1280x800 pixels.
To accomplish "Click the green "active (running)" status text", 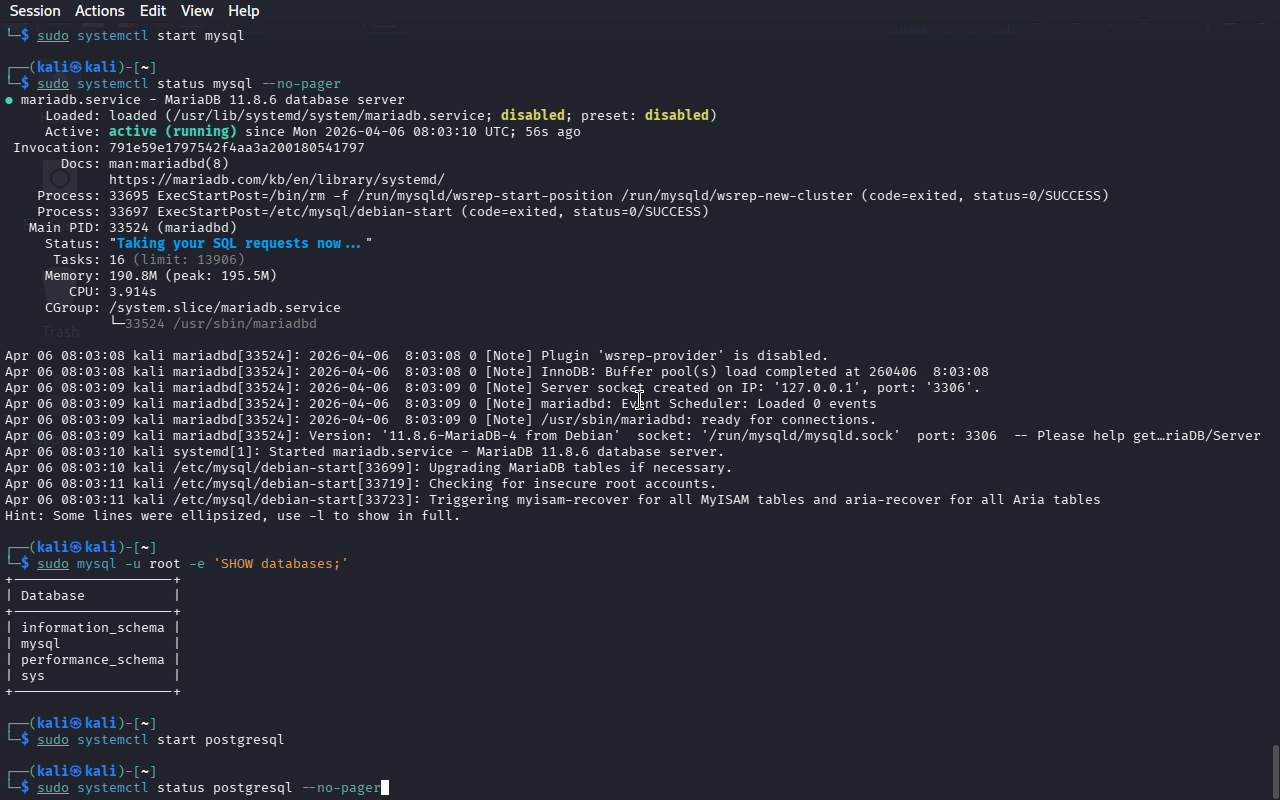I will [172, 132].
